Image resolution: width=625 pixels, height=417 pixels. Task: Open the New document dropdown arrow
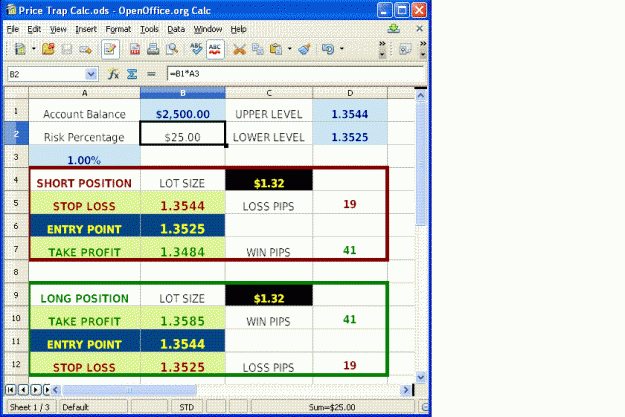click(x=33, y=49)
